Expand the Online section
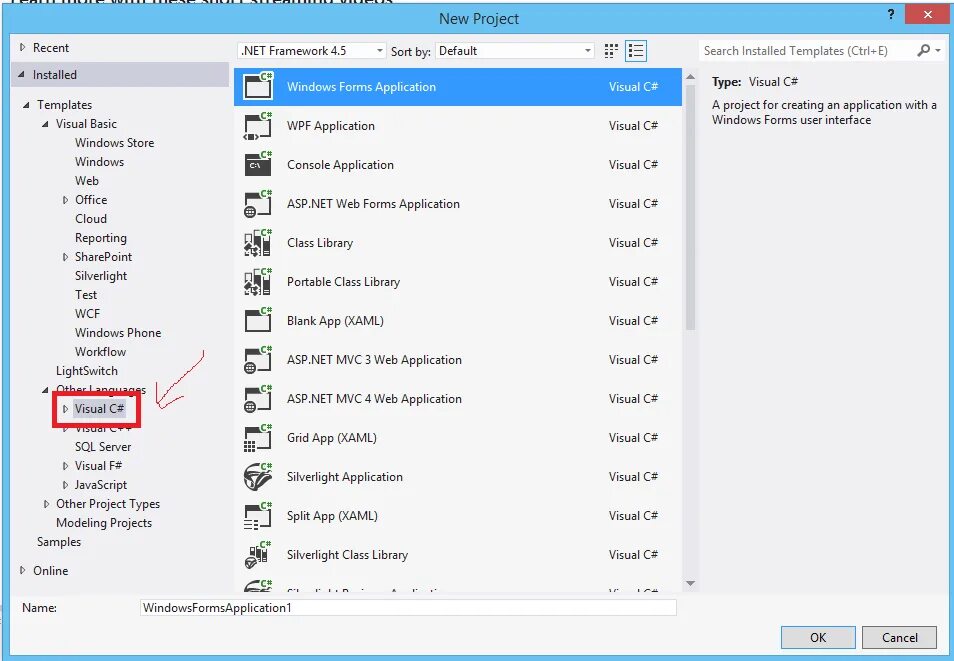The width and height of the screenshot is (954, 661). tap(23, 570)
